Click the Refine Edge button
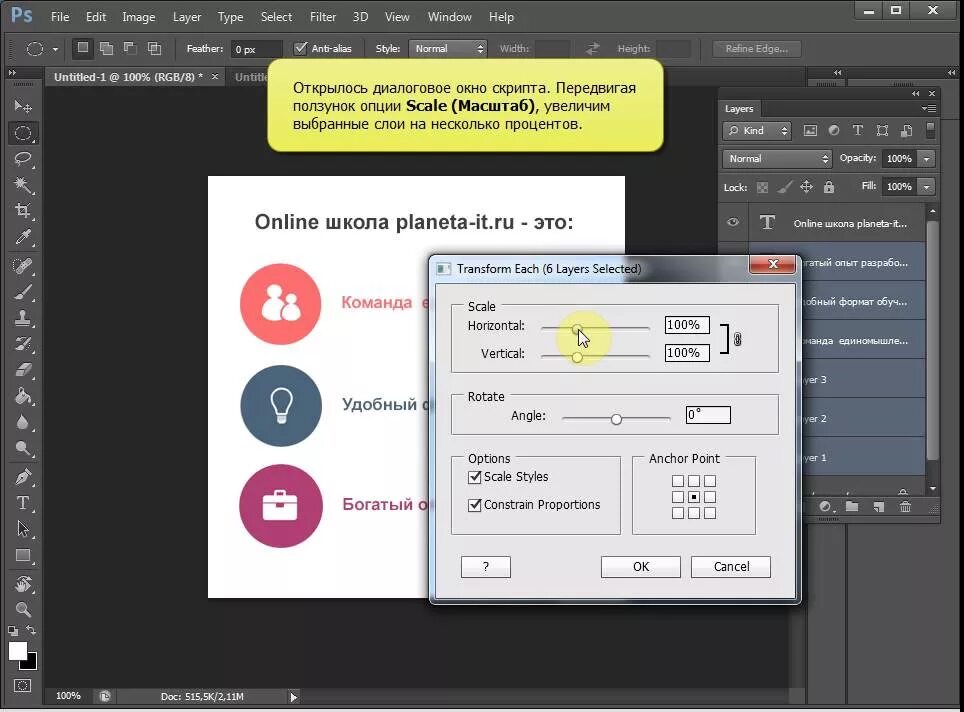The width and height of the screenshot is (964, 712). tap(756, 49)
